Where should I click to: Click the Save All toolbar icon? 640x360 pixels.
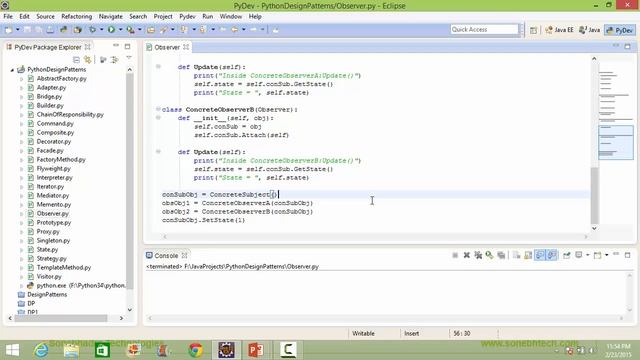click(x=38, y=30)
